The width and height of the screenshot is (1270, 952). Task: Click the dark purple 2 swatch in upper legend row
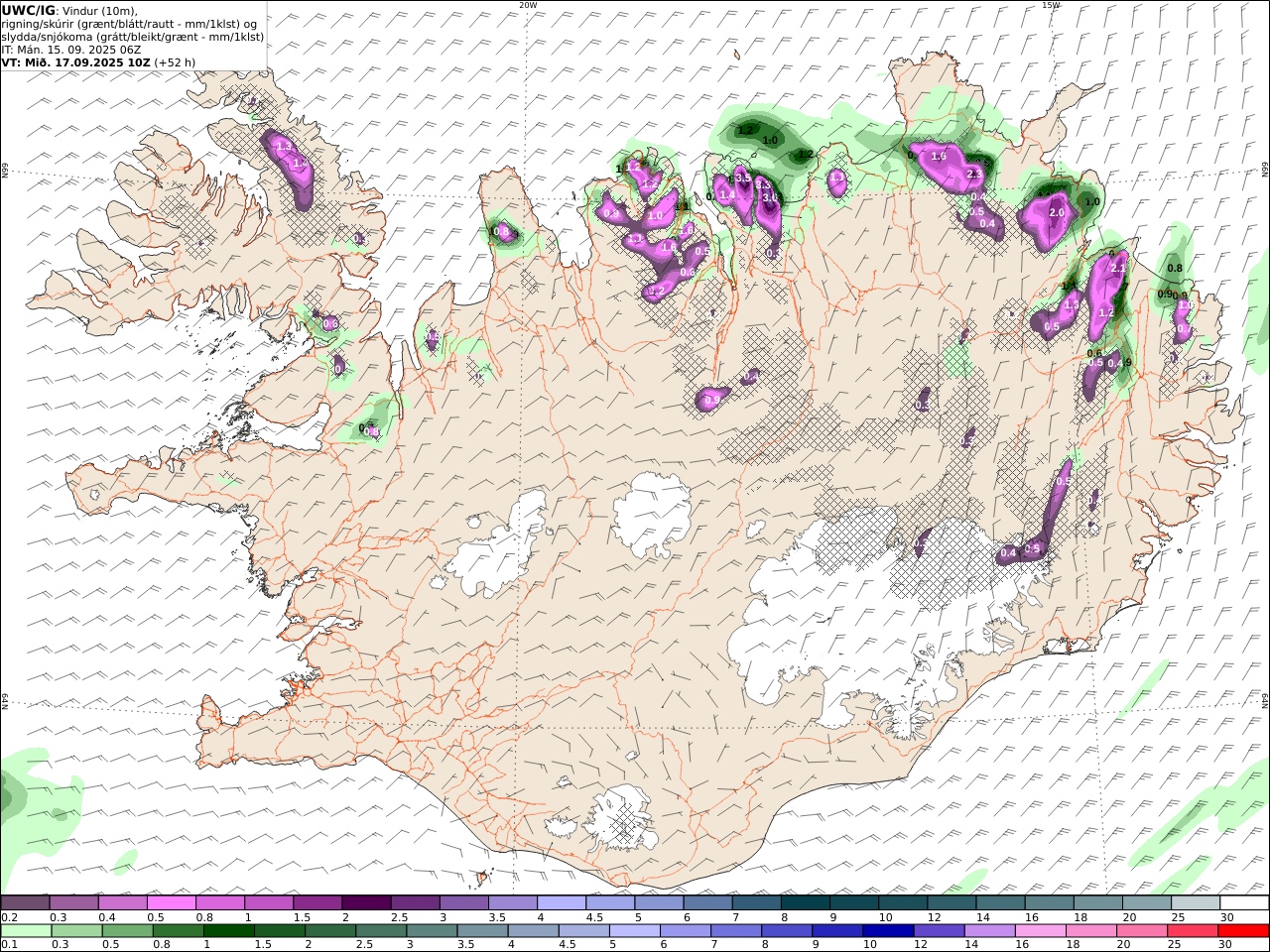[366, 902]
